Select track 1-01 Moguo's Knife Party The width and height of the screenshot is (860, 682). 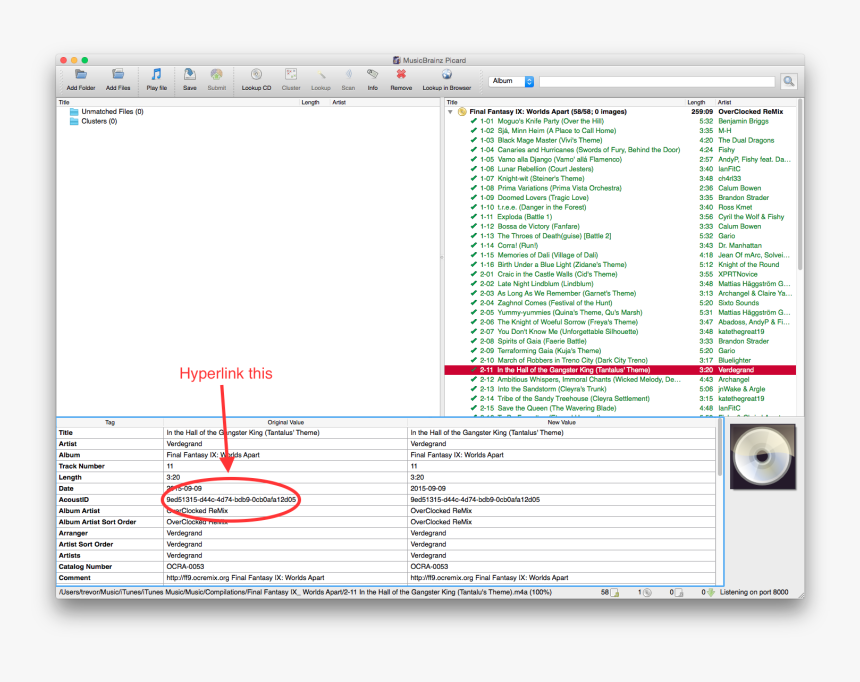(x=620, y=121)
